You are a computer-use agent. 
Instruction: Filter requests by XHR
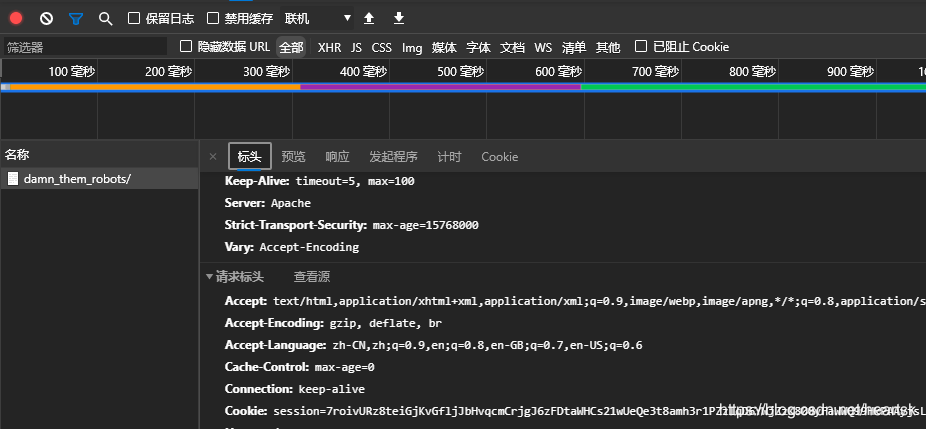tap(330, 47)
